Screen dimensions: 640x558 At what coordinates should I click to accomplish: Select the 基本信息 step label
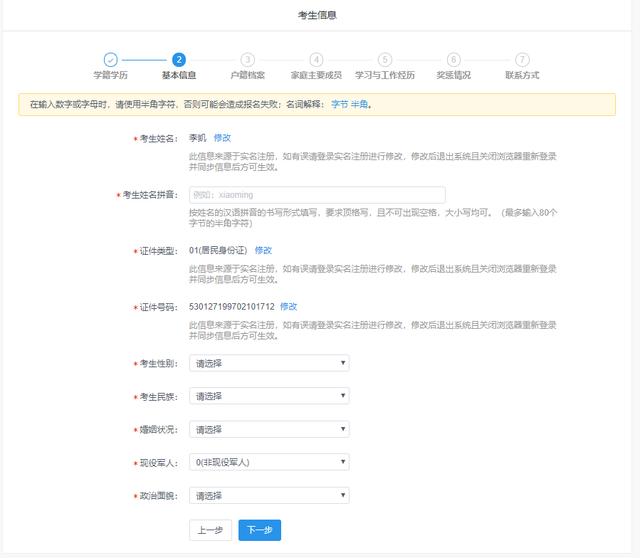tap(179, 75)
